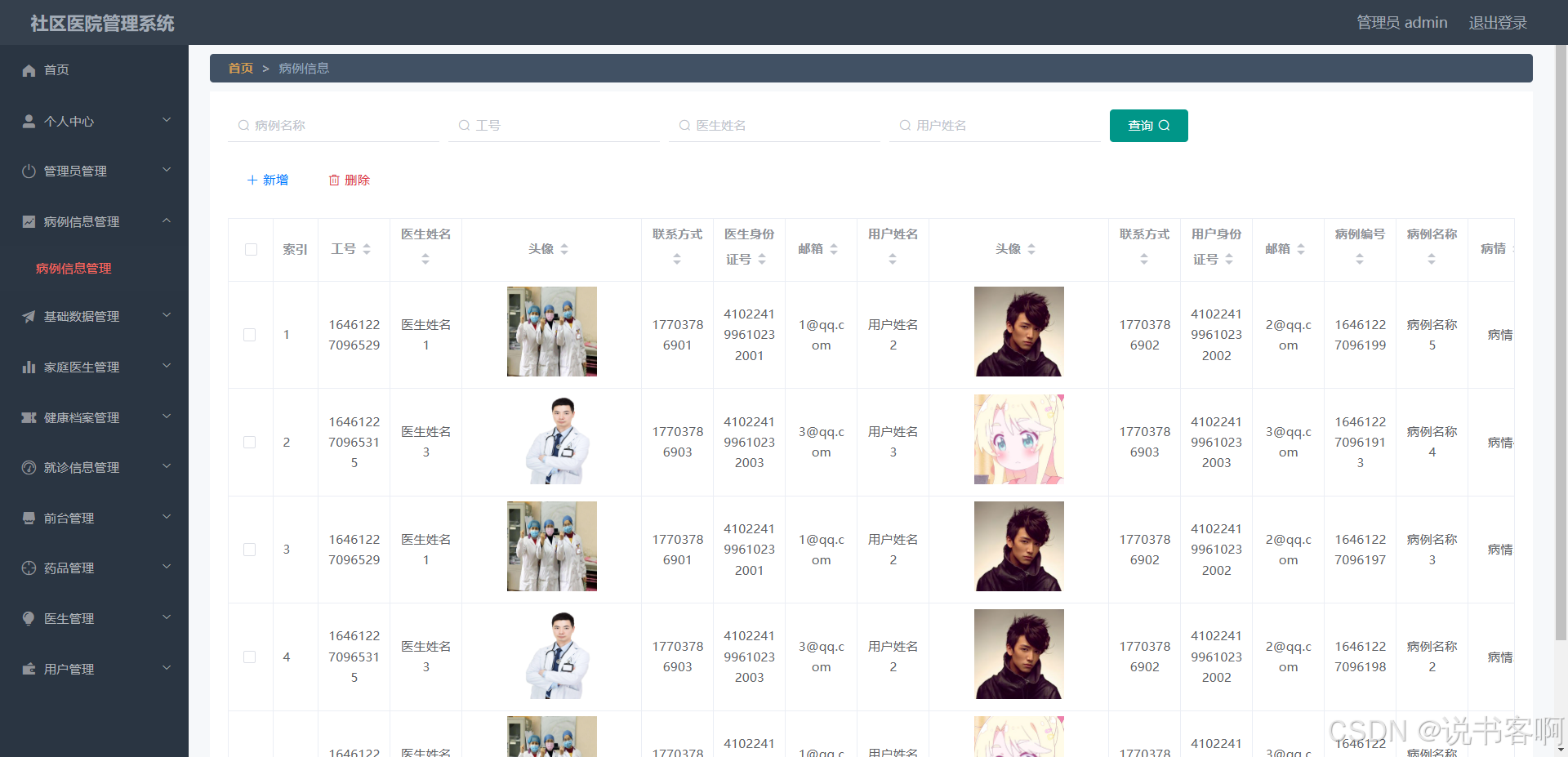Image resolution: width=1568 pixels, height=757 pixels.
Task: Click the home icon in sidebar
Action: [29, 70]
